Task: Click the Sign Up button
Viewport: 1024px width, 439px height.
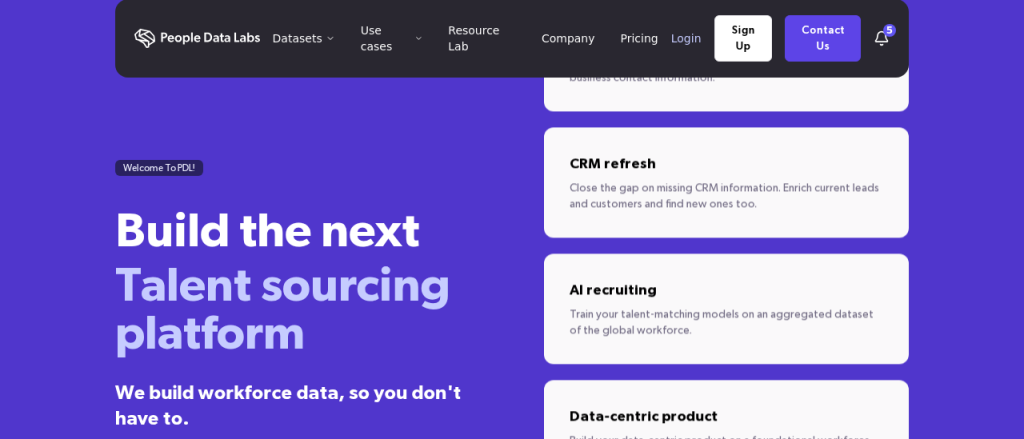Action: (x=743, y=39)
